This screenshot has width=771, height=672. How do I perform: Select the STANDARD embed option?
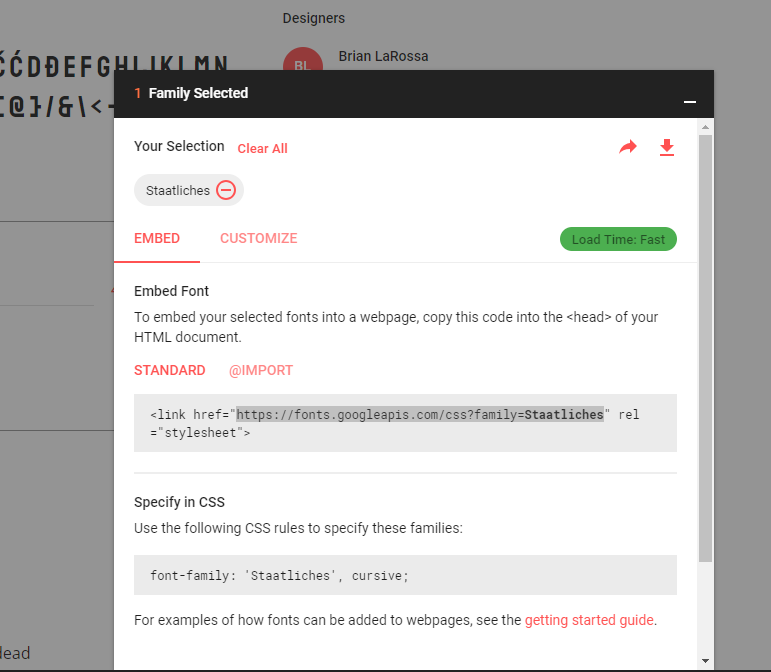coord(170,370)
